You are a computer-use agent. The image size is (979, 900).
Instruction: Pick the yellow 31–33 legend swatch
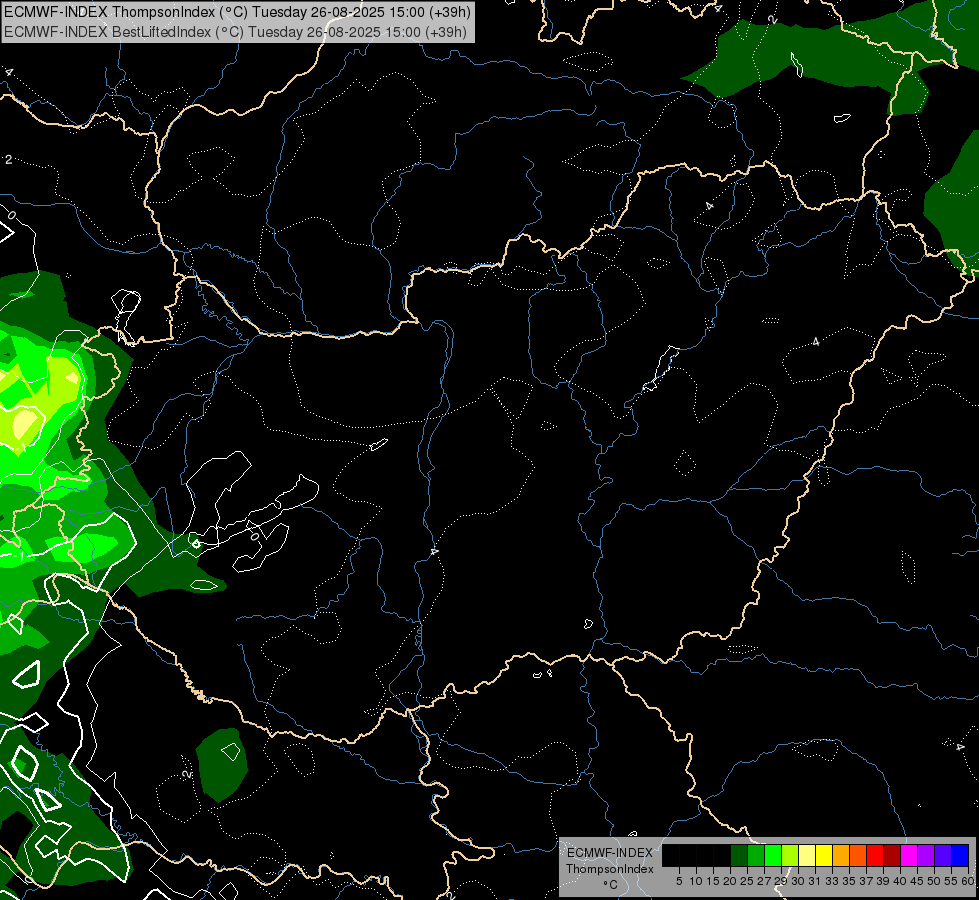click(x=824, y=855)
